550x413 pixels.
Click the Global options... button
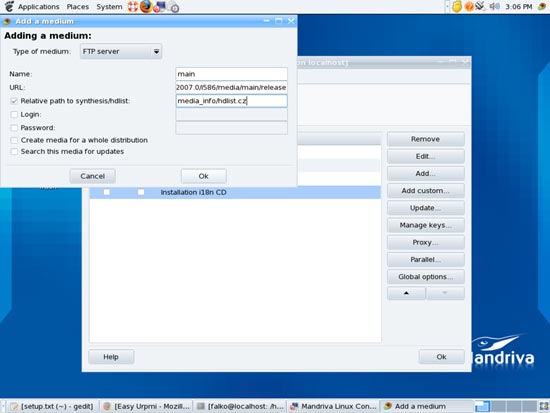426,277
